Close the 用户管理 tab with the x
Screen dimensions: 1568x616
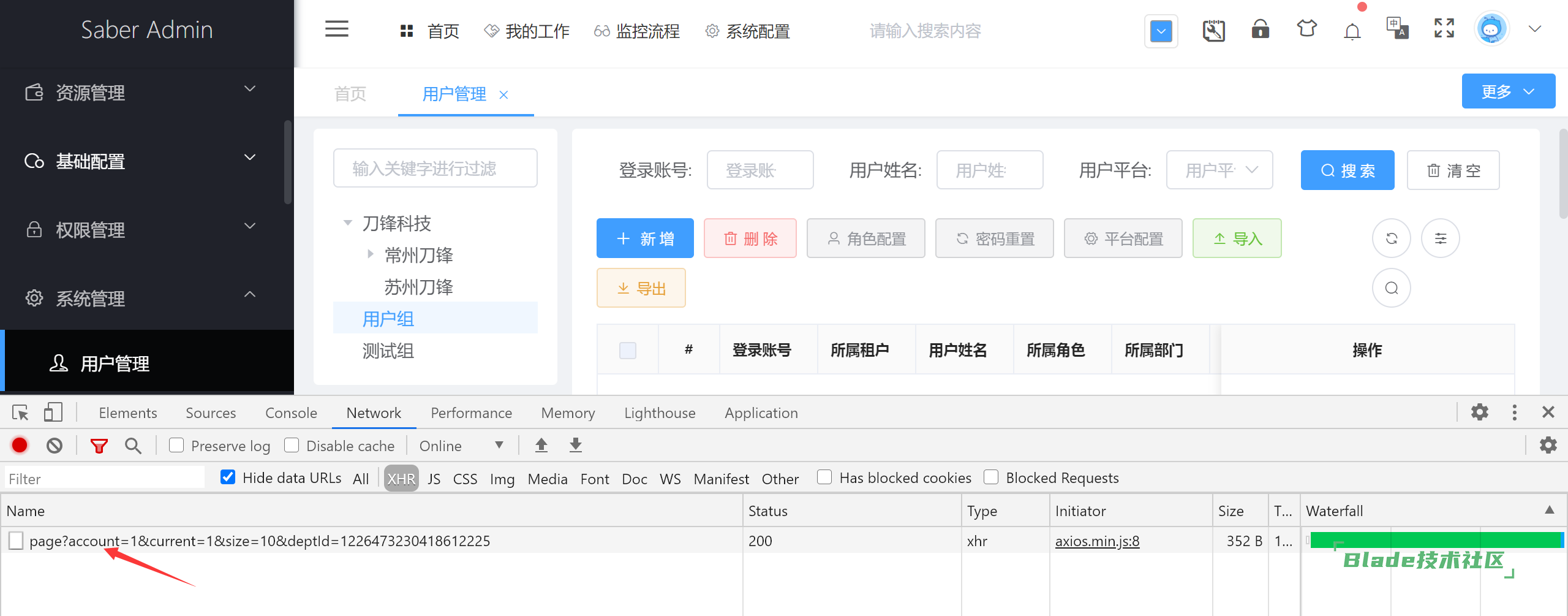pyautogui.click(x=503, y=94)
